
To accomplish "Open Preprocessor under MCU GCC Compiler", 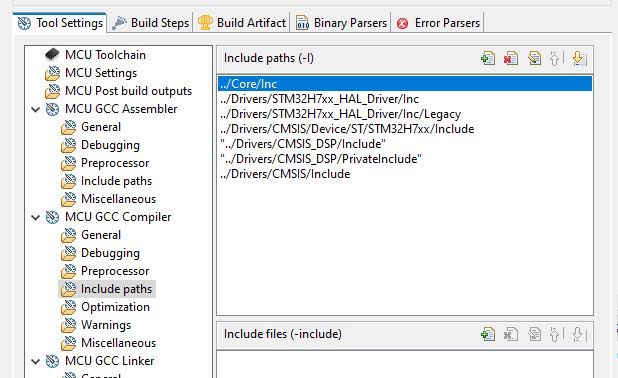I will pyautogui.click(x=115, y=271).
